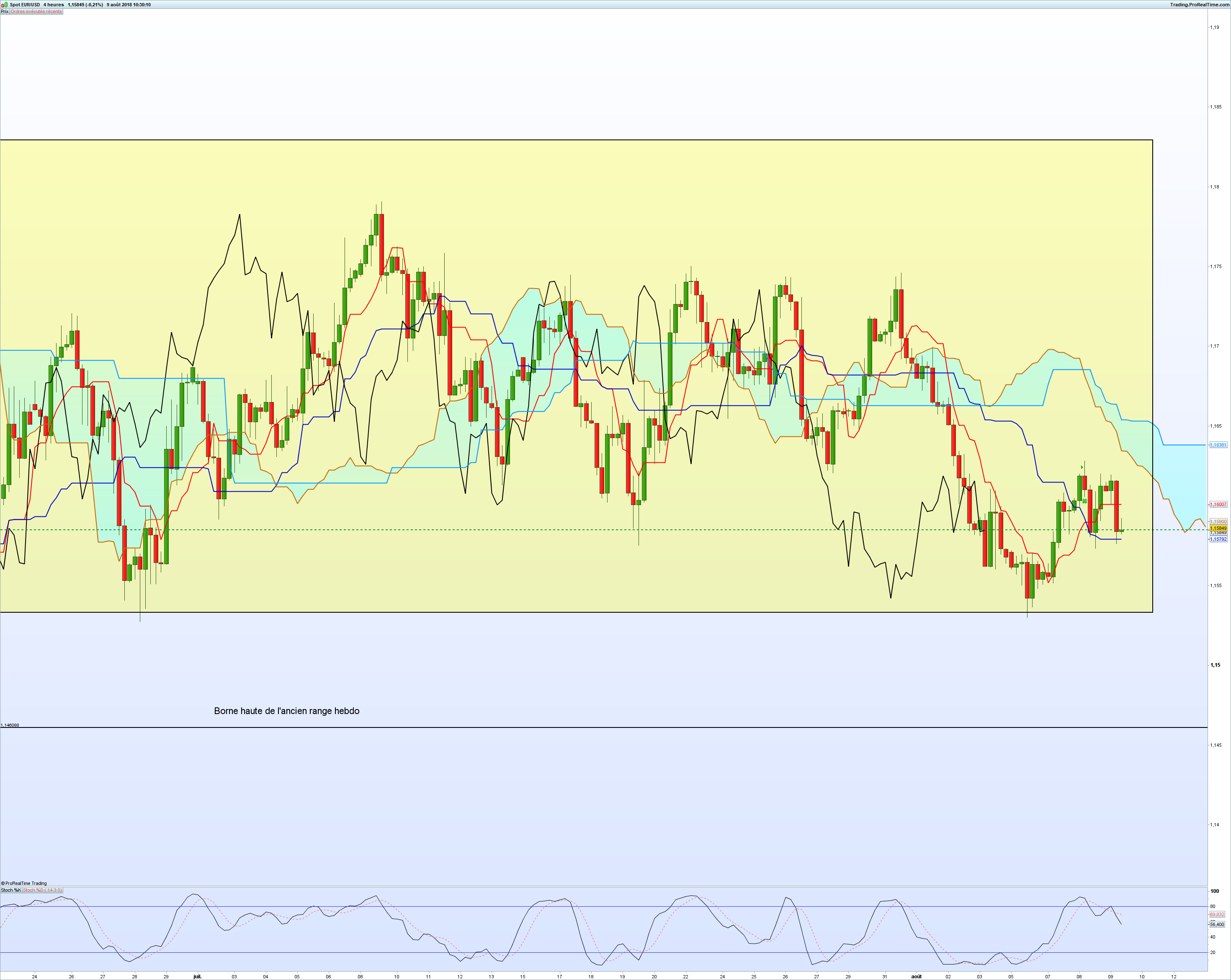Click the red 1,16007 price tag

[x=1218, y=504]
